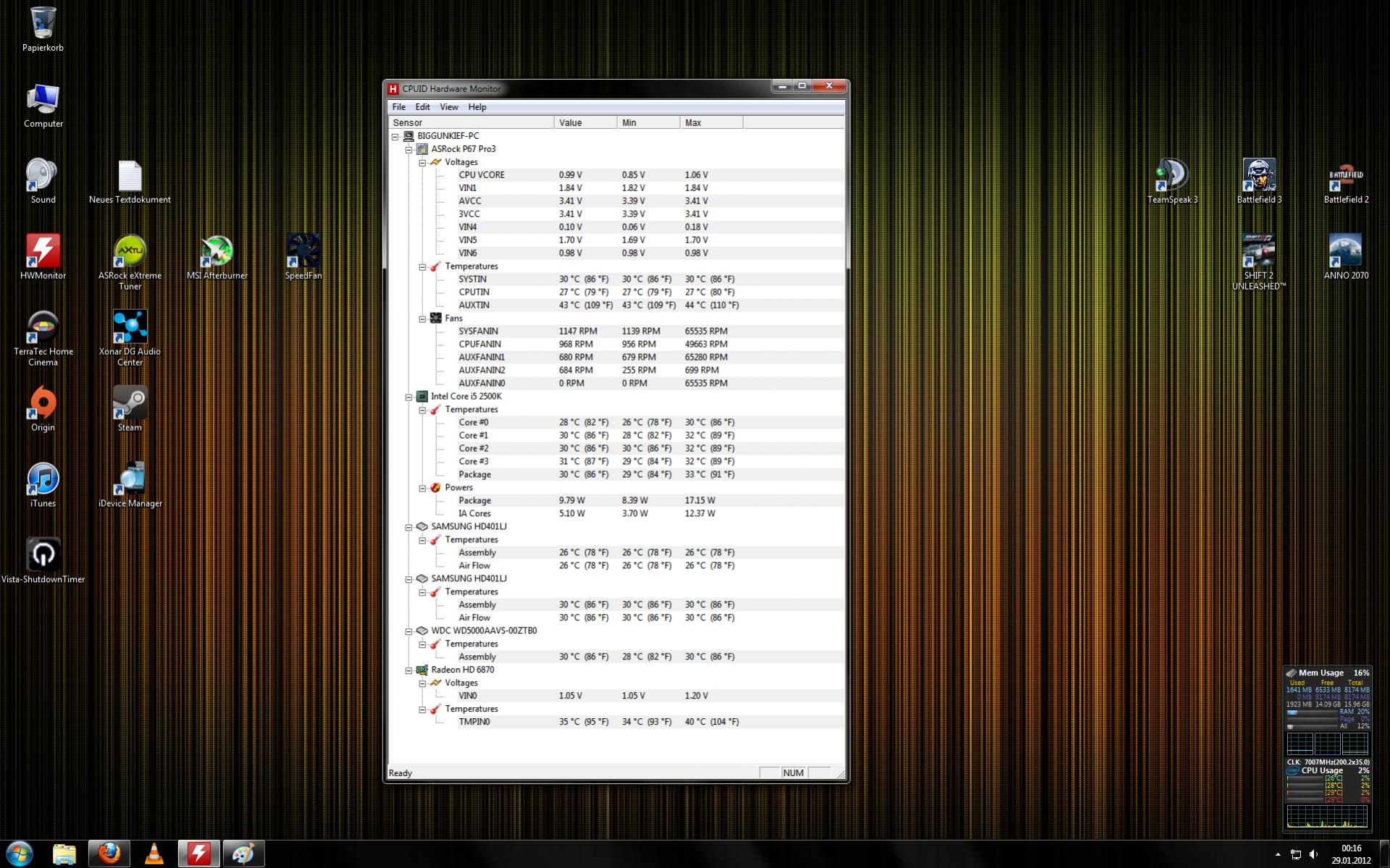Click the Mem Usage desktop gadget
This screenshot has height=868, width=1390.
(x=1327, y=712)
